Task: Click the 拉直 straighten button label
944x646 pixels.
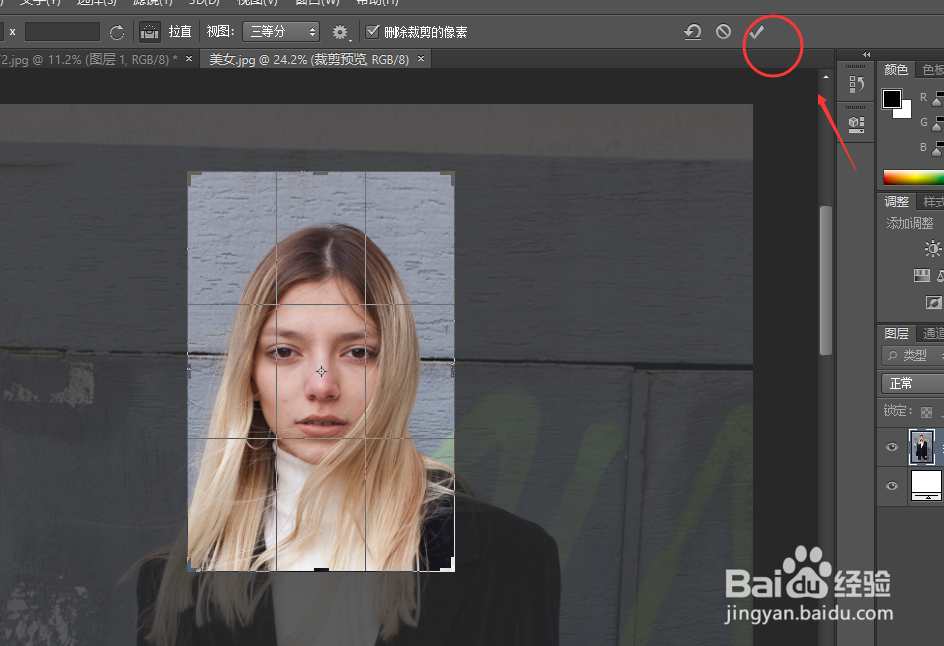Action: coord(179,31)
